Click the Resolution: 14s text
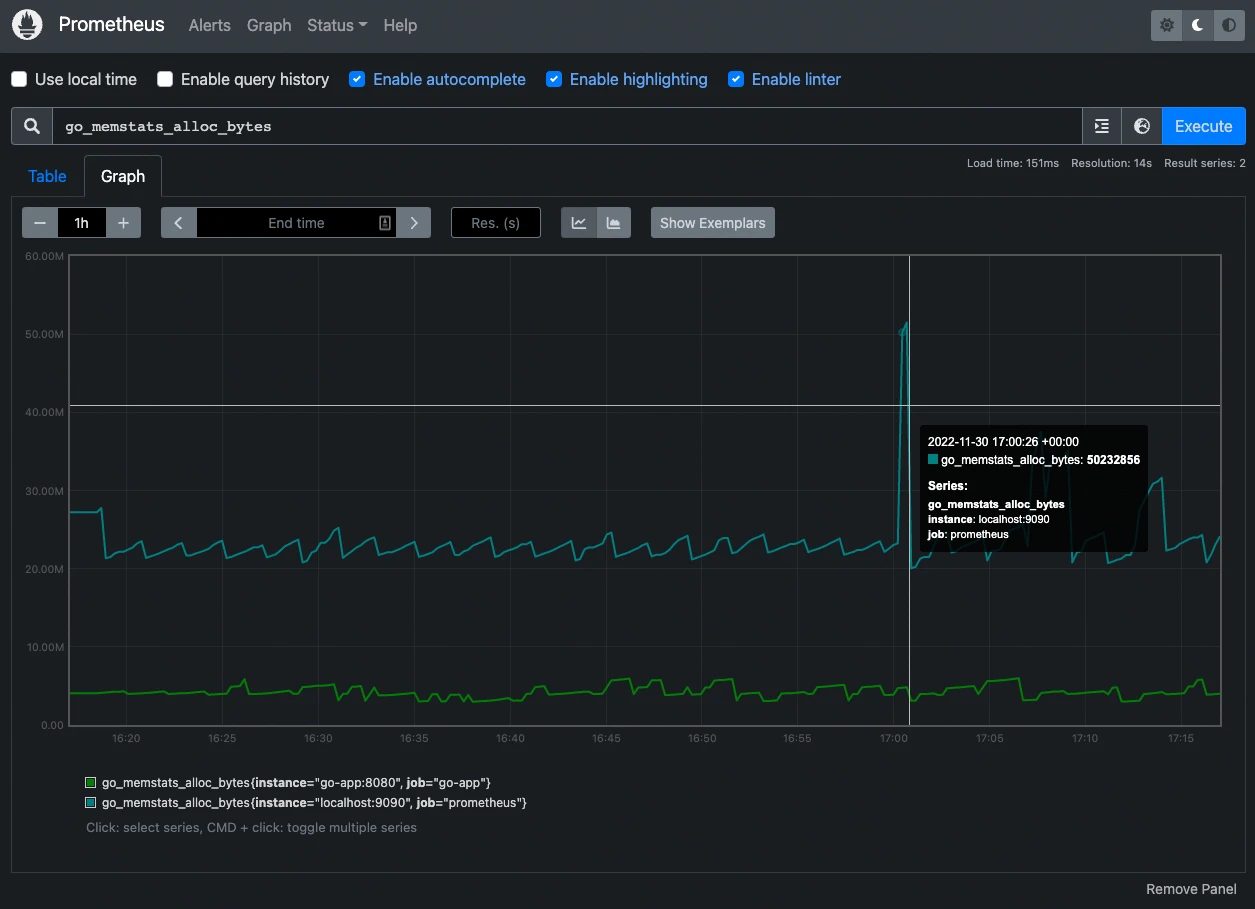The image size is (1255, 909). [1111, 163]
